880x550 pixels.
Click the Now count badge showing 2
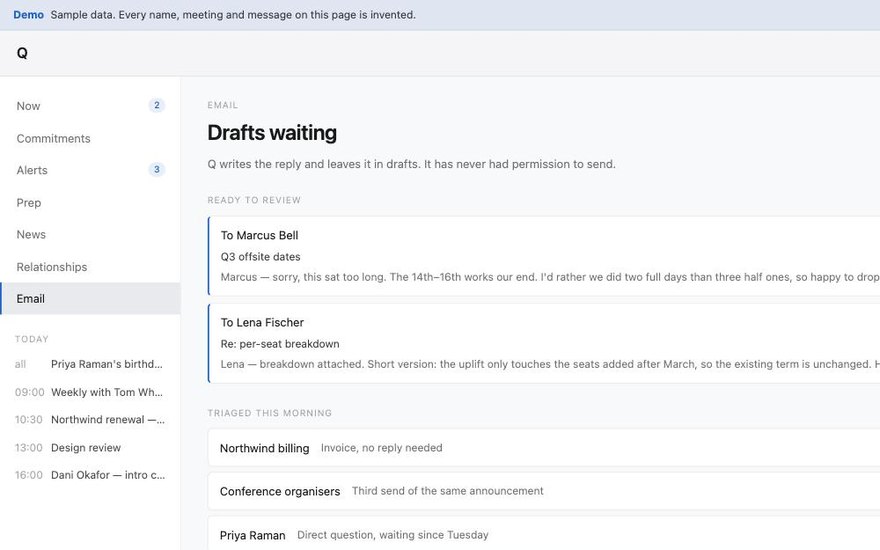(157, 106)
